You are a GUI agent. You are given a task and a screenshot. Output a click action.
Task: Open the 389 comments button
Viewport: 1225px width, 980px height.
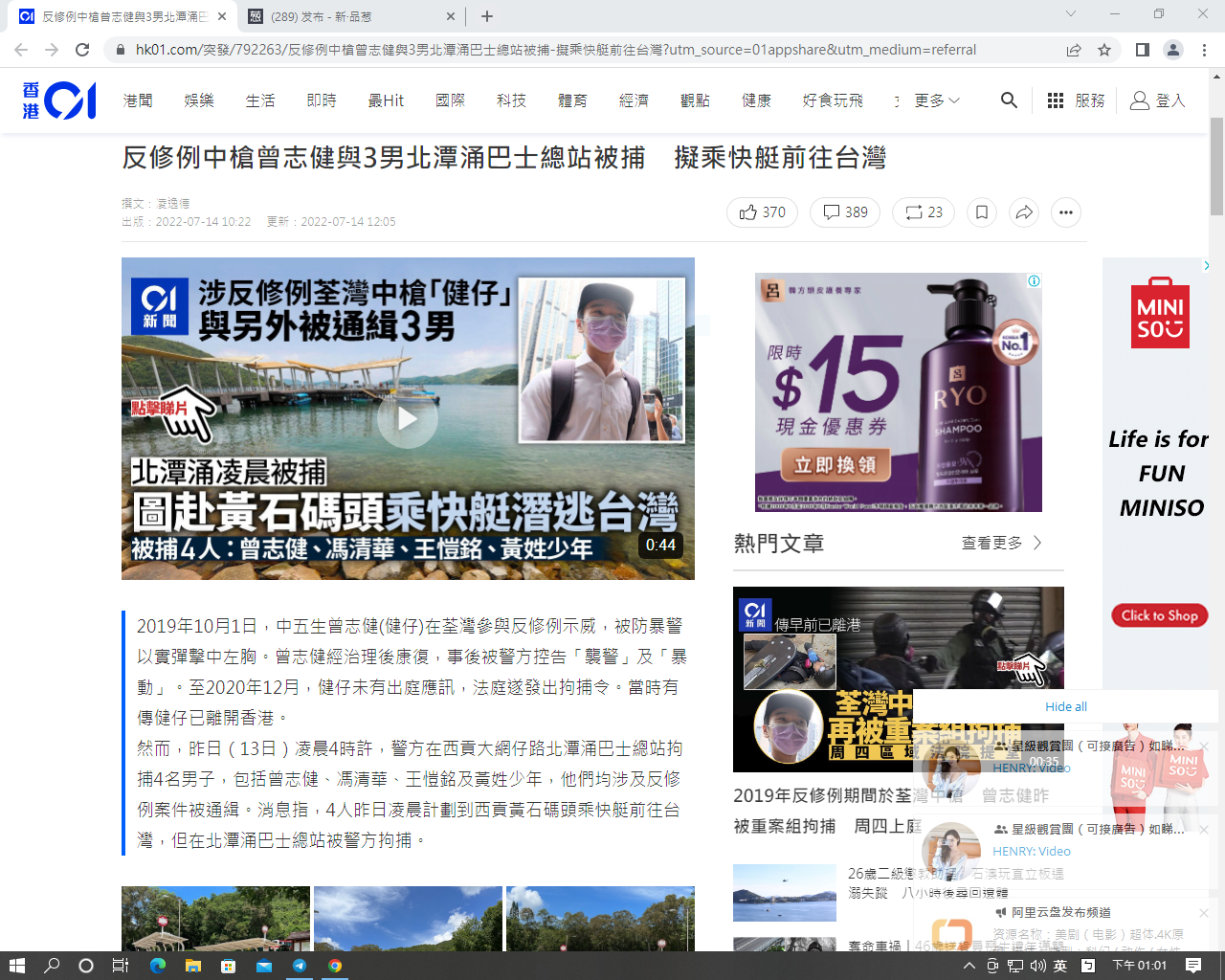click(x=845, y=212)
